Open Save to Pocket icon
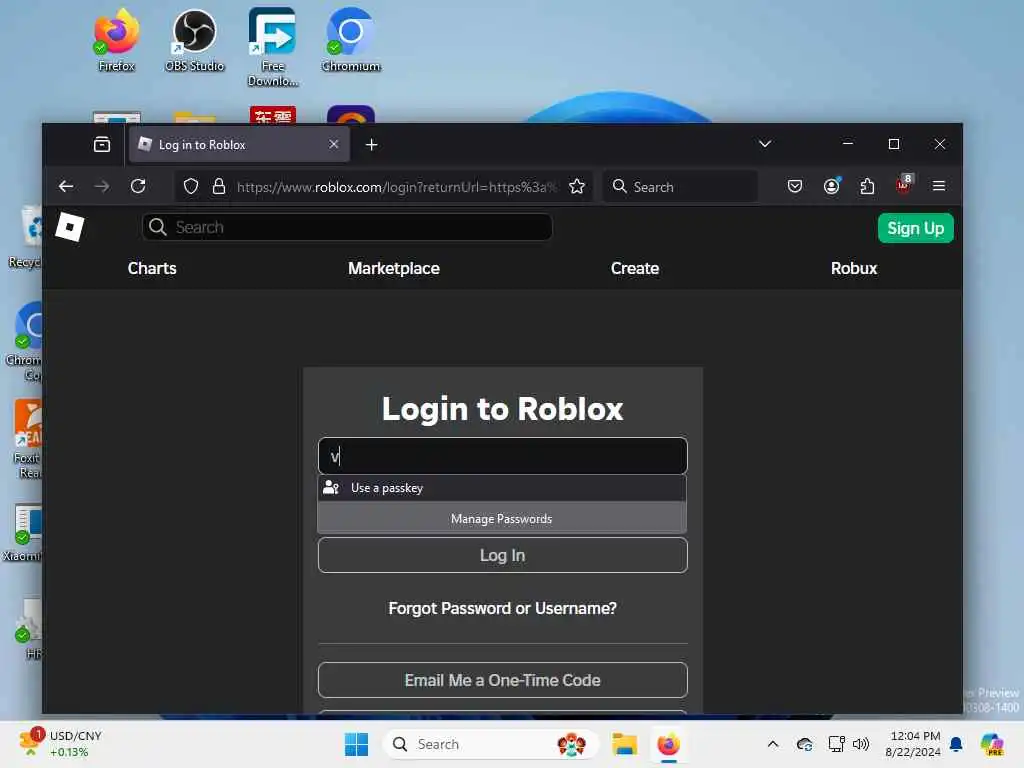The height and width of the screenshot is (768, 1024). (795, 187)
